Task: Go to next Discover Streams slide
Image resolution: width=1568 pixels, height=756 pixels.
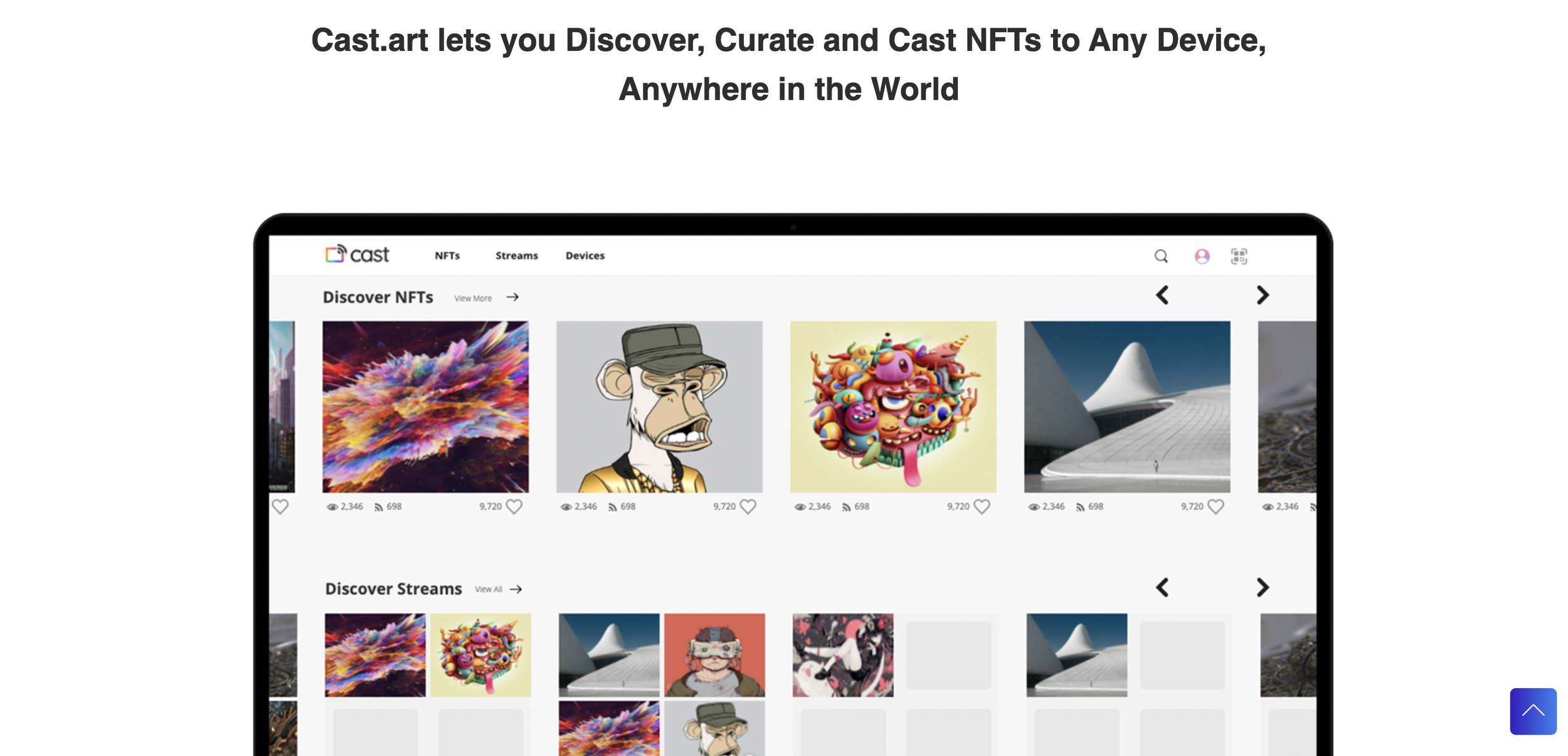Action: (x=1263, y=587)
